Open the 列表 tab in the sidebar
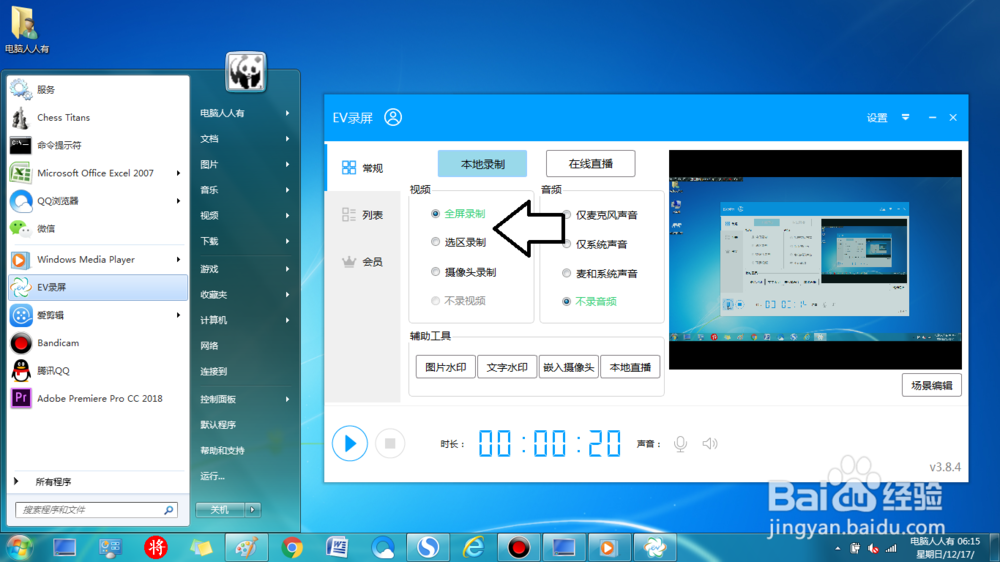Screen dimensions: 1000x562 pyautogui.click(x=363, y=215)
